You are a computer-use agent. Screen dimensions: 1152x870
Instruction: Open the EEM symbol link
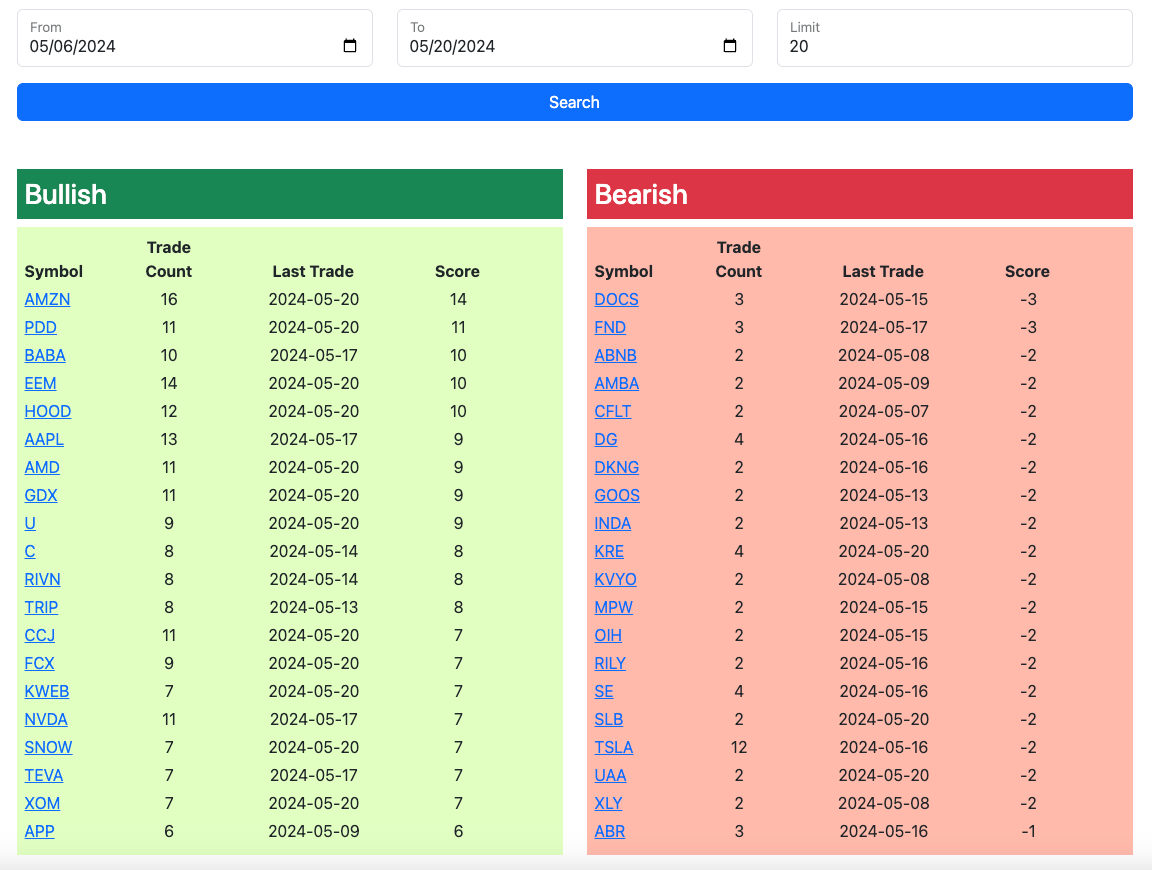tap(40, 384)
